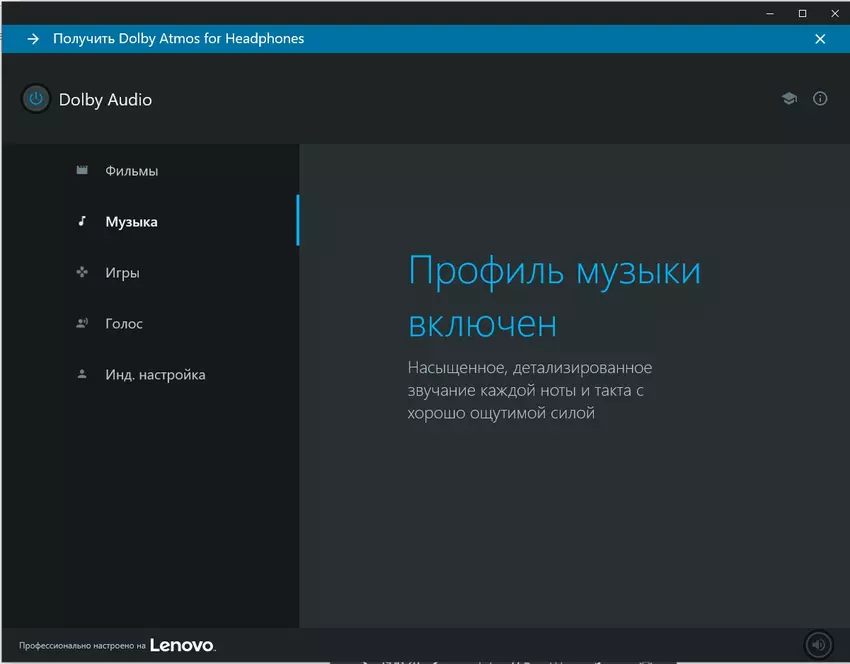Click the person icon for Инд. настройка
The width and height of the screenshot is (850, 664).
(82, 374)
